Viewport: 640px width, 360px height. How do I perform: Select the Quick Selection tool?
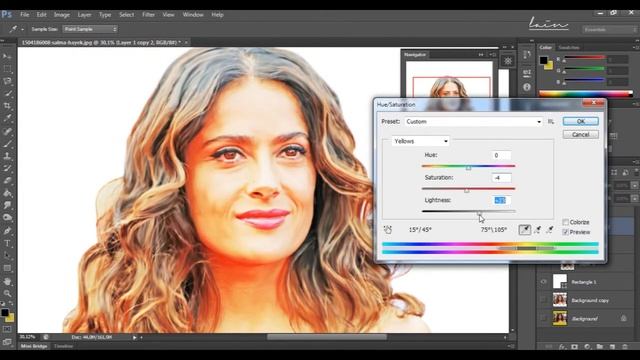7,93
